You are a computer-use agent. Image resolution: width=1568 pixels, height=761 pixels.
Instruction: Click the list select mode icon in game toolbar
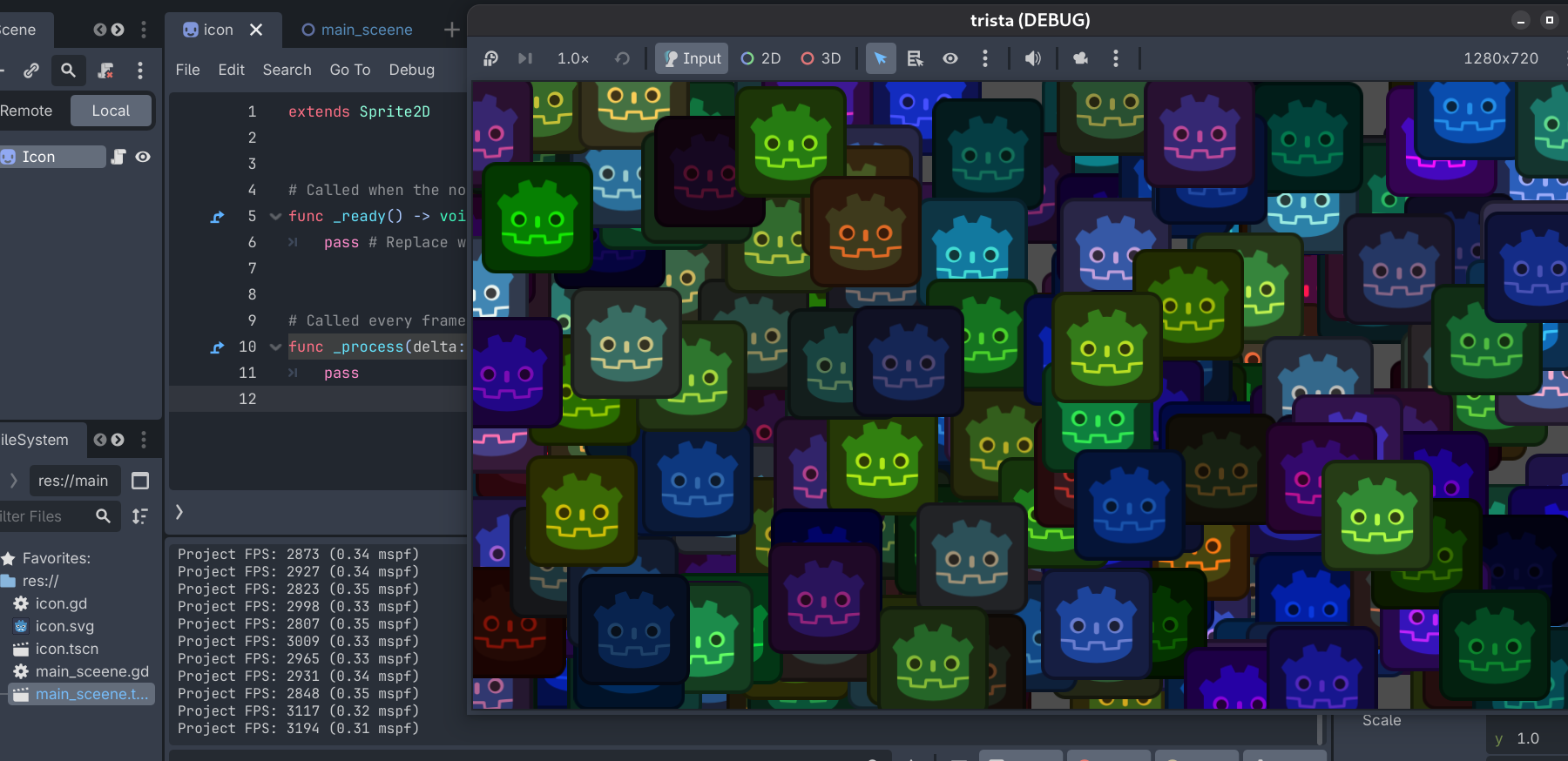pos(915,58)
